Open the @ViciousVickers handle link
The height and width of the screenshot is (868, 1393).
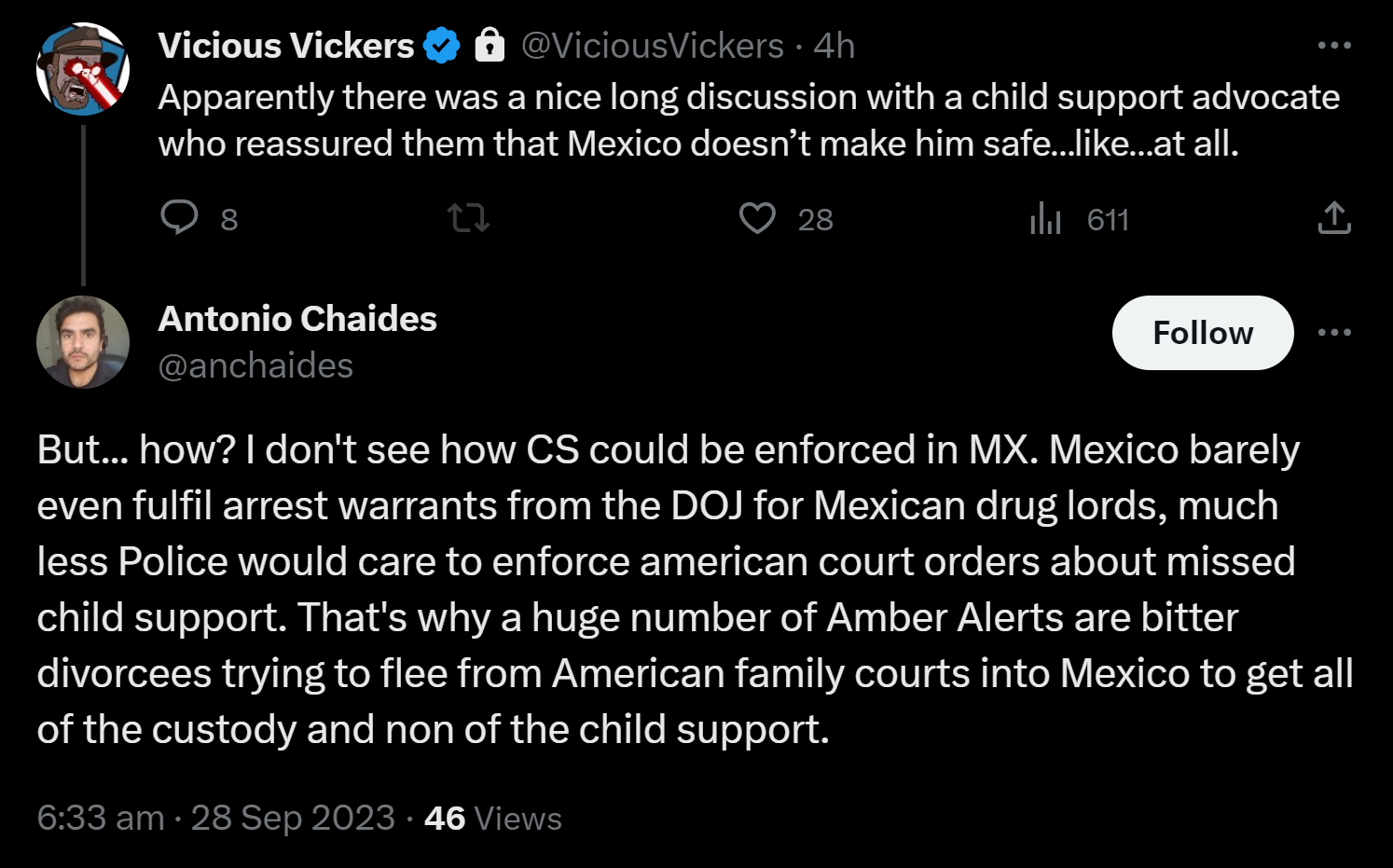652,46
